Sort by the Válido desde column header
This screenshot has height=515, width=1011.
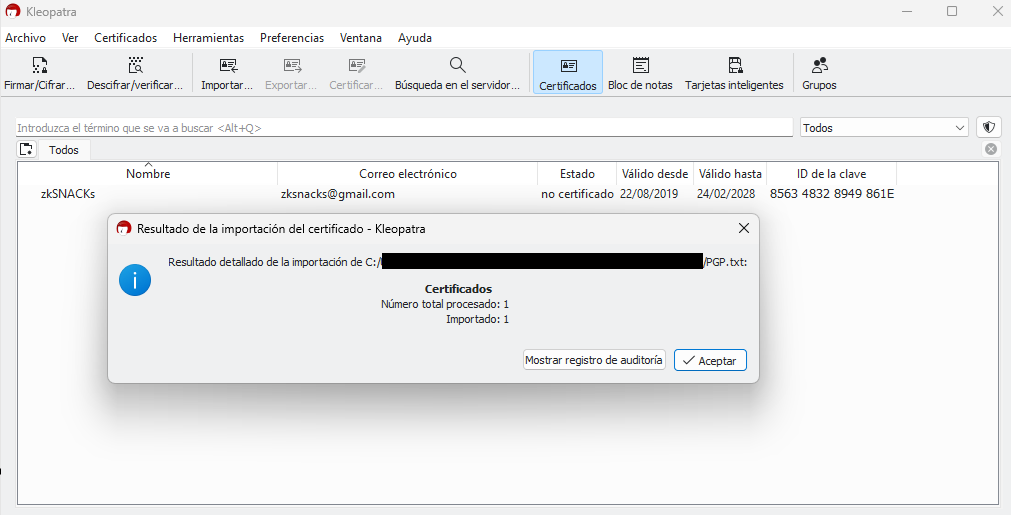pyautogui.click(x=654, y=173)
